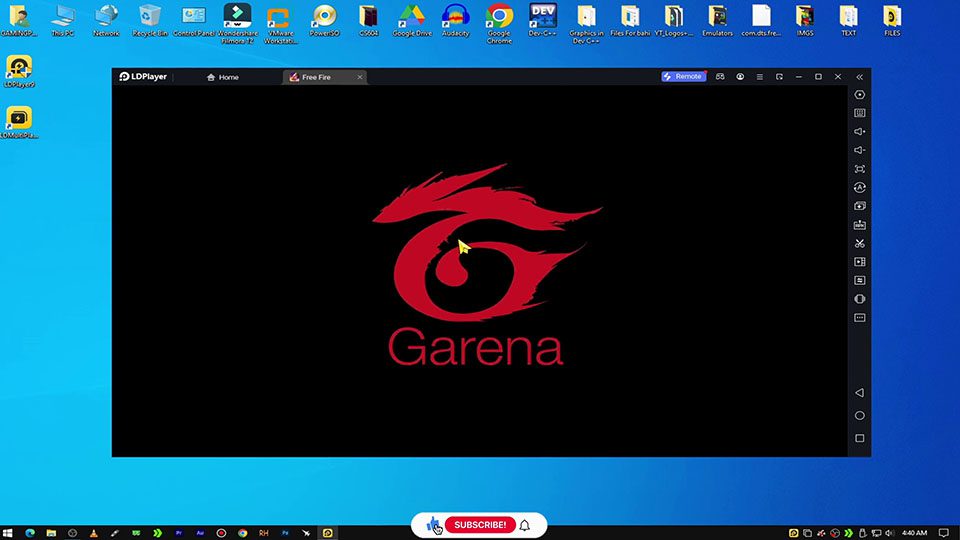The width and height of the screenshot is (960, 540).
Task: Click the speaker volume icon in system tray
Action: click(890, 533)
